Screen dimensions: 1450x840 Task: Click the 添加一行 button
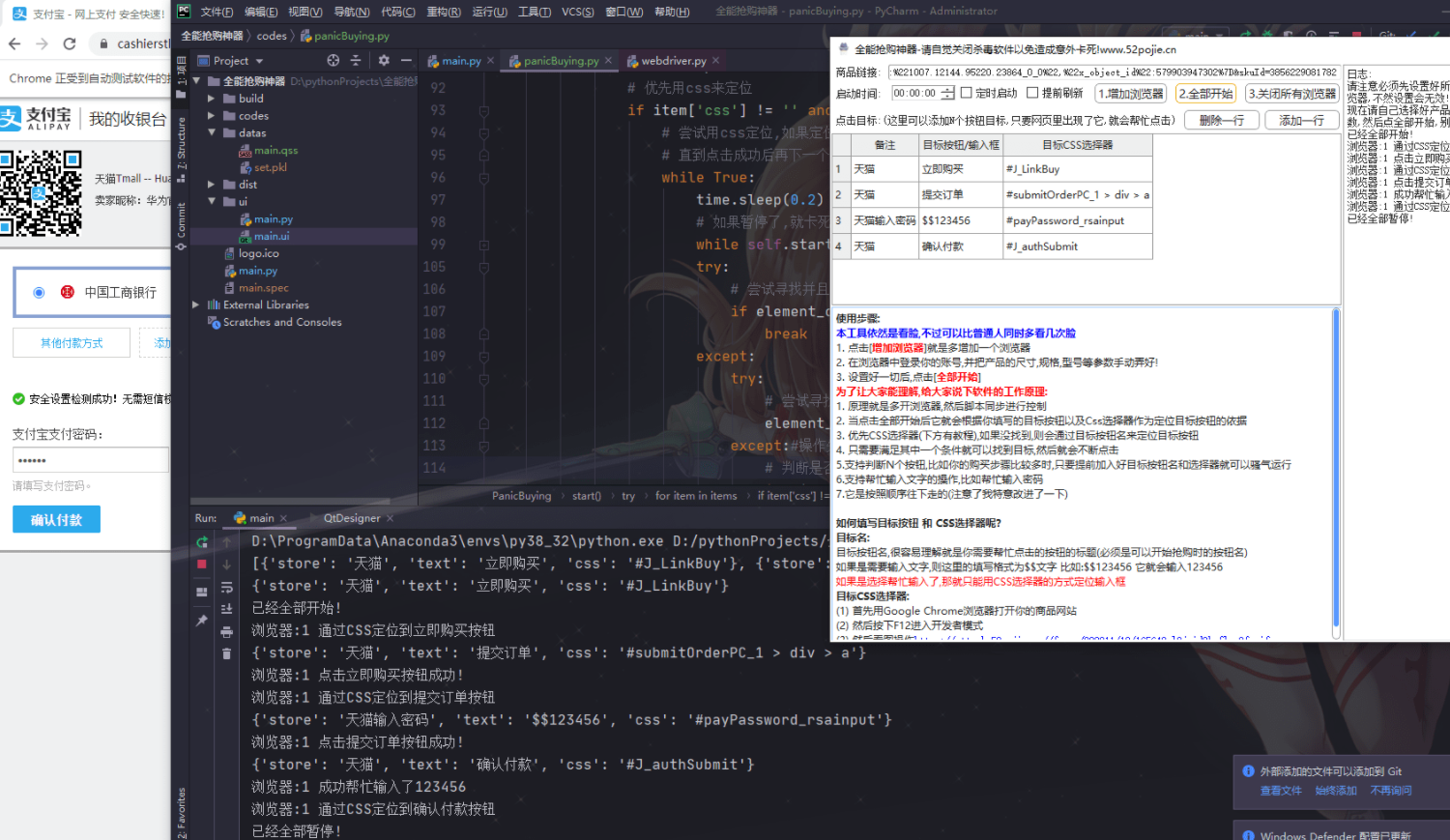pos(1301,120)
